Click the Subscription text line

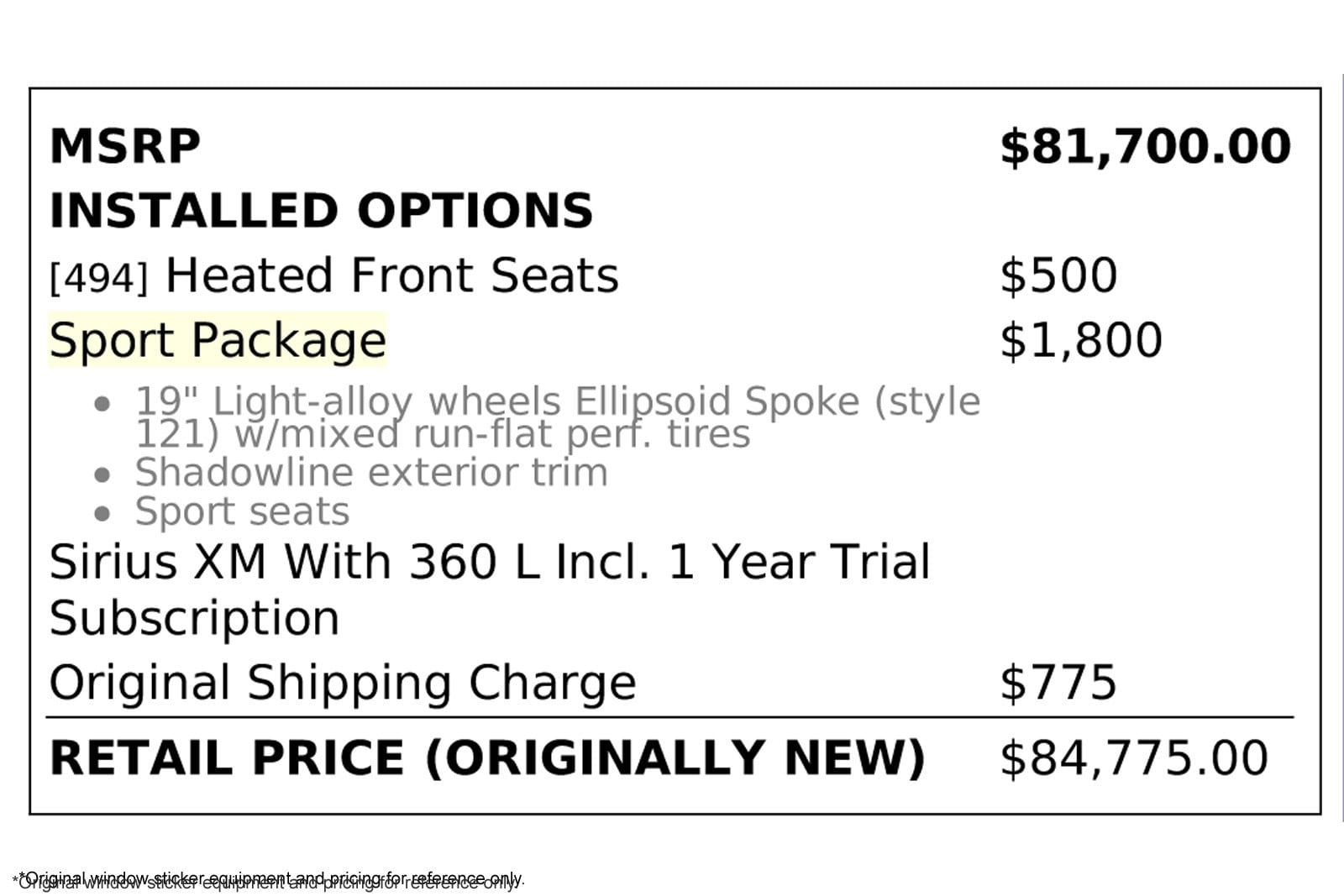pos(194,619)
